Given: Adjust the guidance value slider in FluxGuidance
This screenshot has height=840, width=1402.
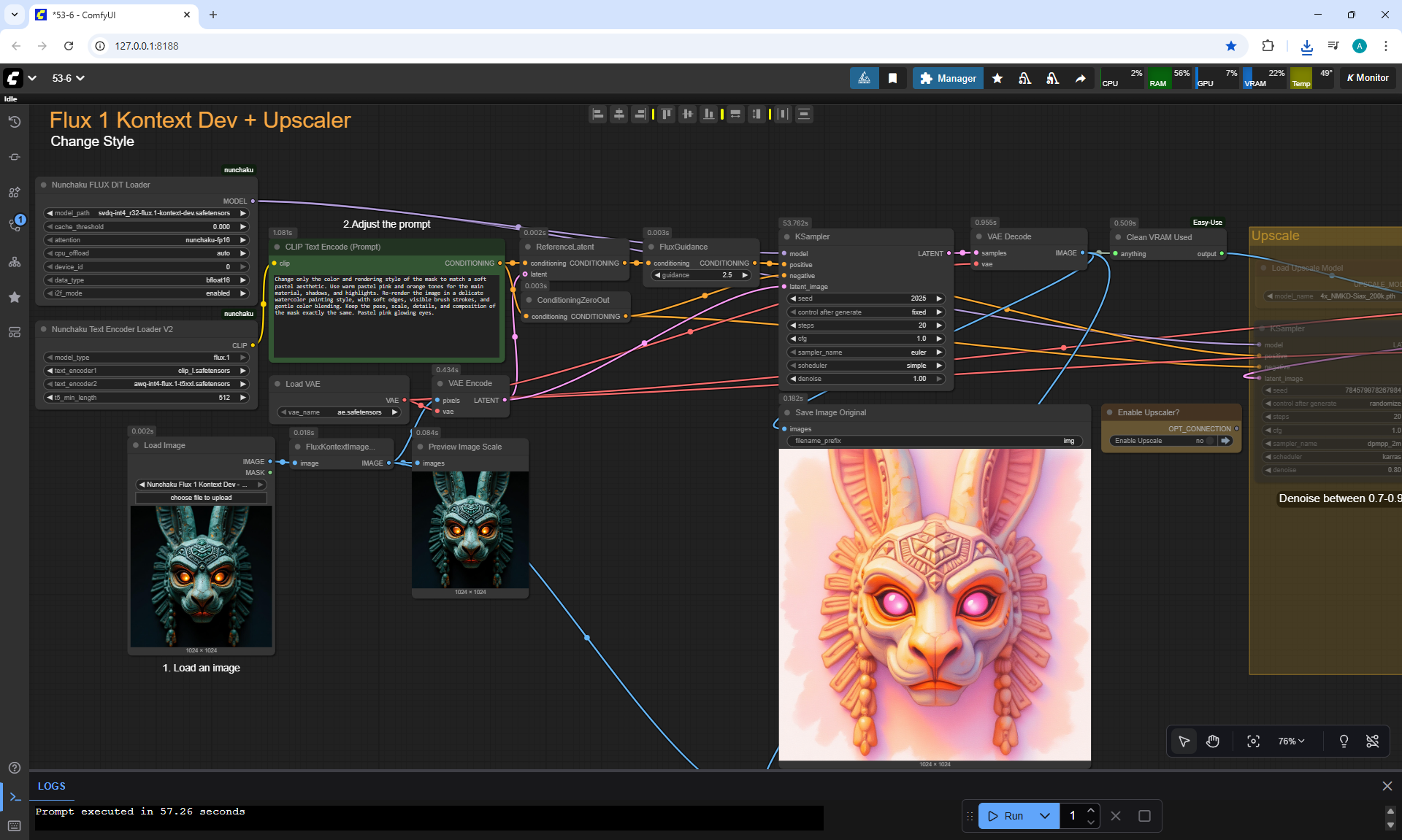Looking at the screenshot, I should click(701, 275).
